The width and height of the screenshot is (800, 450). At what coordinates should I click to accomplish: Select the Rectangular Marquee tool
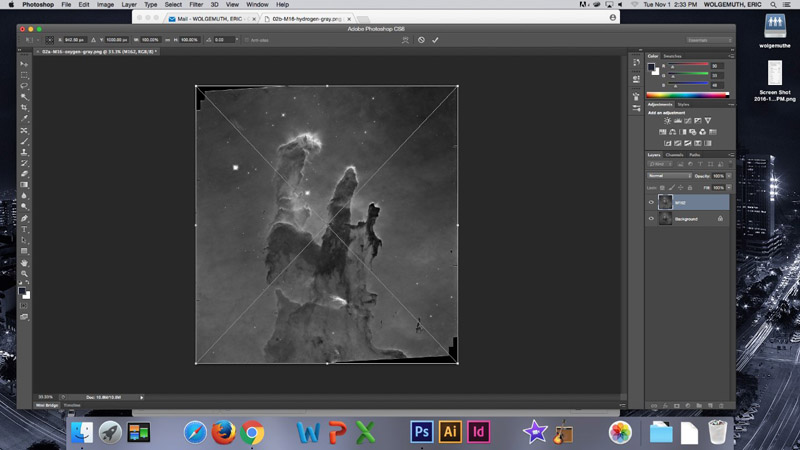click(x=25, y=74)
